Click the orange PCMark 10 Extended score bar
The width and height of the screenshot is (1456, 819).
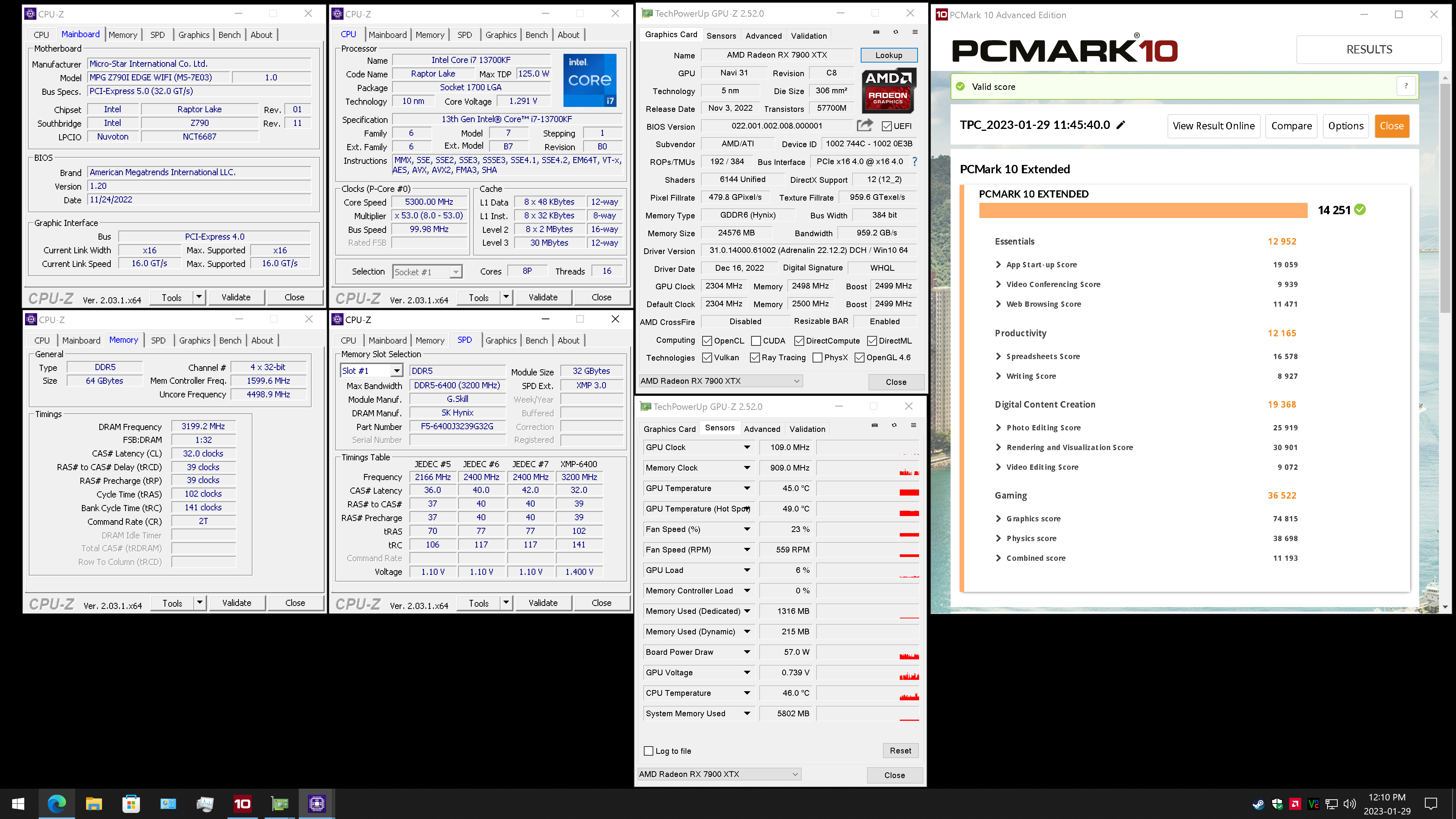(1143, 210)
